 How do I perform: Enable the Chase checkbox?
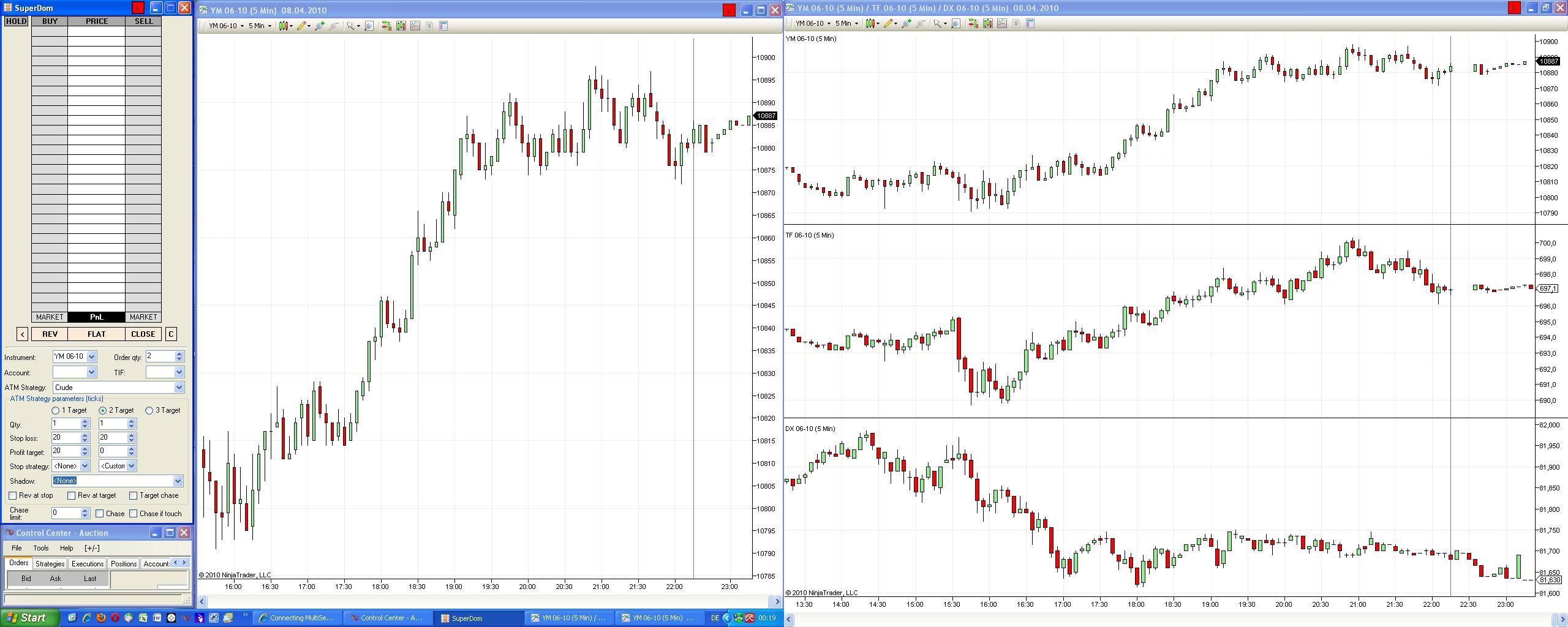(99, 514)
